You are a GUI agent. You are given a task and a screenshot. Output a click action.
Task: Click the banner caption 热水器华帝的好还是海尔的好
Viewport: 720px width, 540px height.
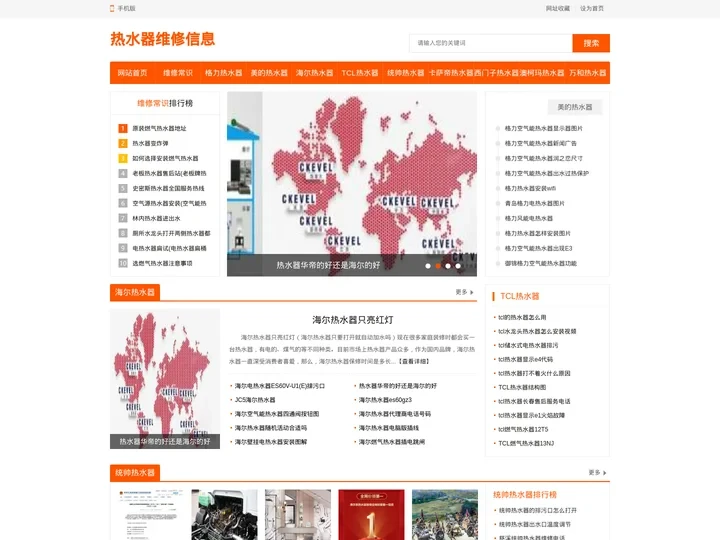tap(328, 265)
